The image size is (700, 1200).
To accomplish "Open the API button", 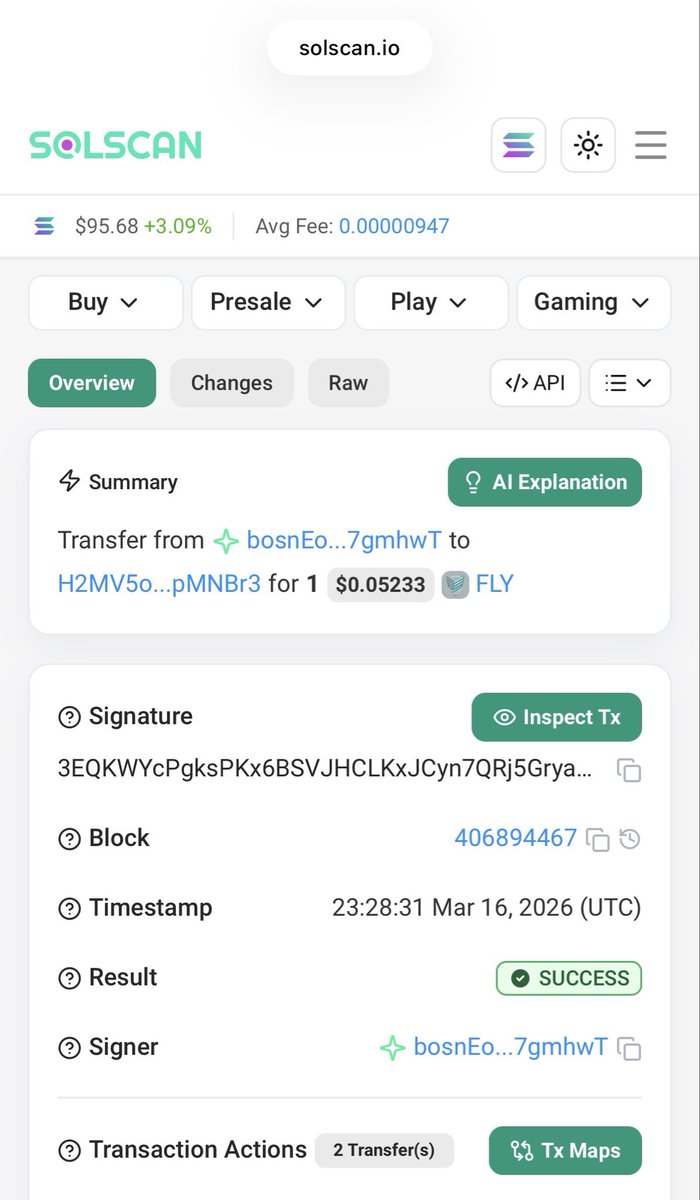I will [535, 383].
